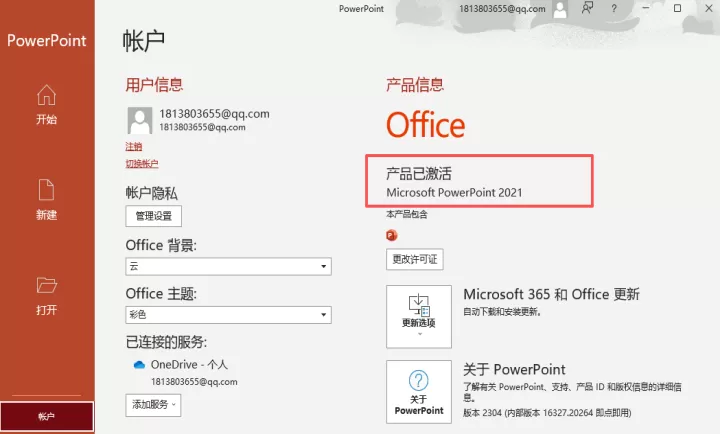Viewport: 720px width, 434px height.
Task: Click the Microsoft PowerPoint 2021 product text
Action: pos(454,192)
